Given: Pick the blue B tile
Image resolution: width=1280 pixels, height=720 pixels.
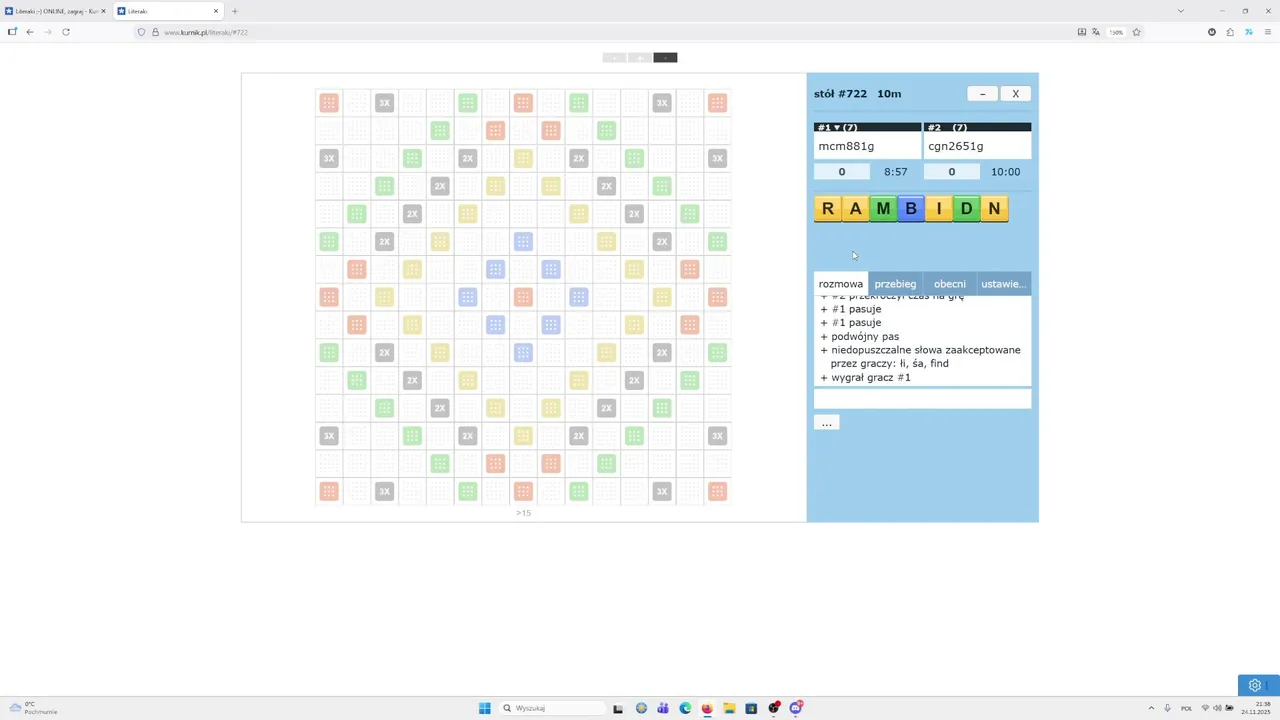Looking at the screenshot, I should coord(910,209).
